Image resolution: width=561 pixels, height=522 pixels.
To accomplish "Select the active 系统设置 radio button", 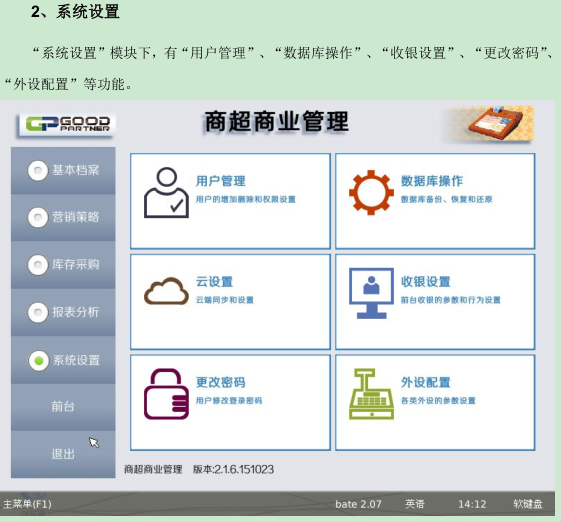I will tap(38, 360).
